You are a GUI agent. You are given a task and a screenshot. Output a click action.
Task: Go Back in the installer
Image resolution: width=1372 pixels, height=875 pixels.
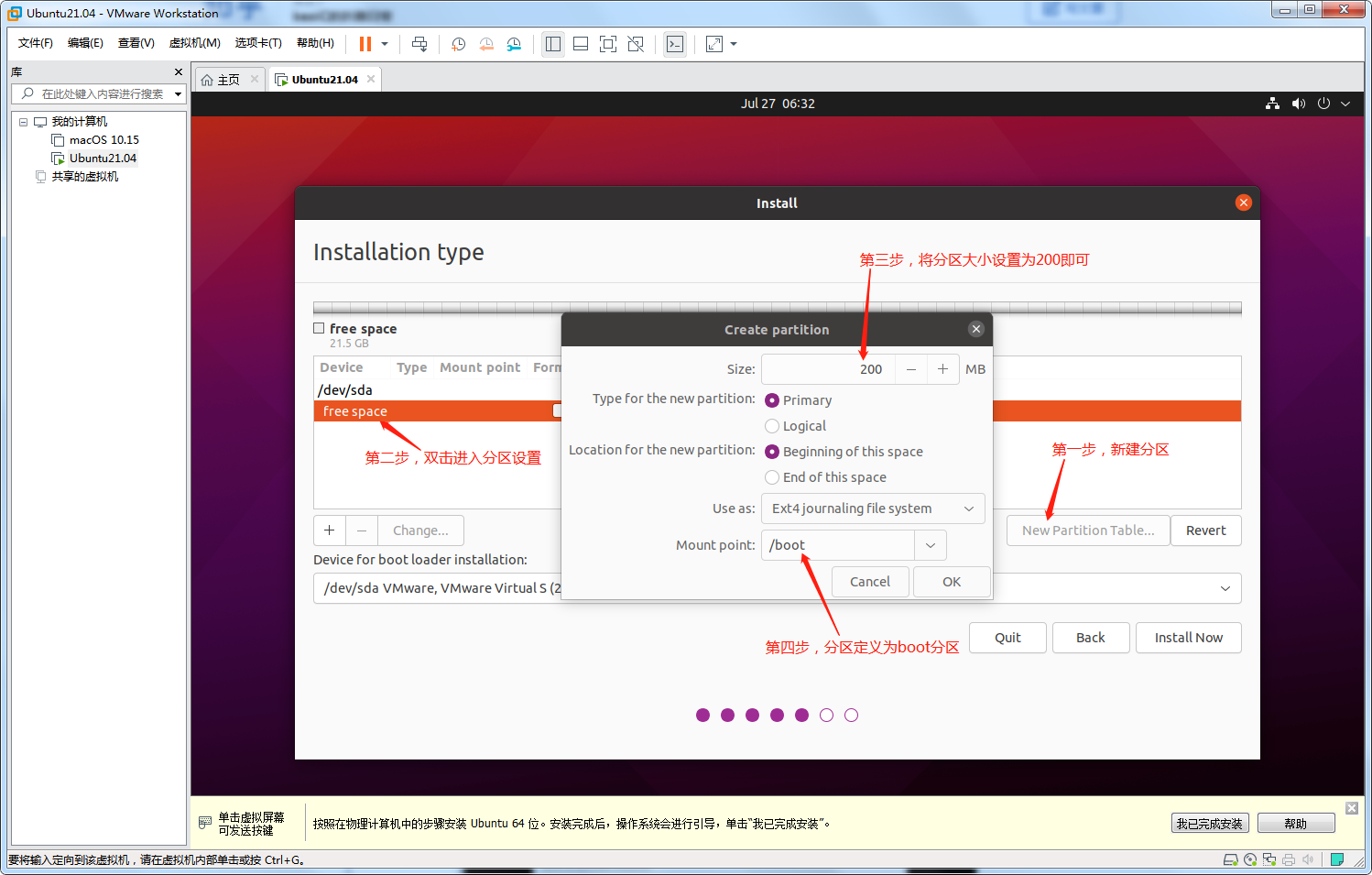point(1091,638)
